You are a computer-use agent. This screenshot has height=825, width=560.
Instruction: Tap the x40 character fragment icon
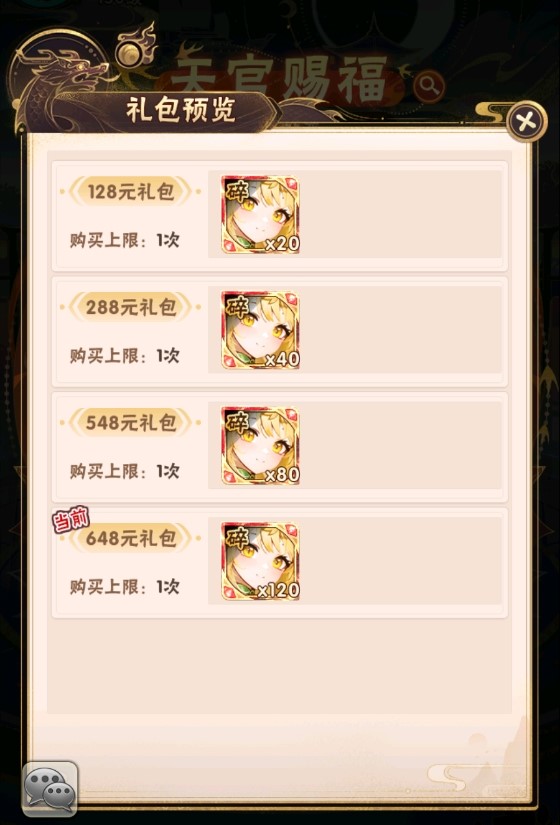(x=261, y=330)
